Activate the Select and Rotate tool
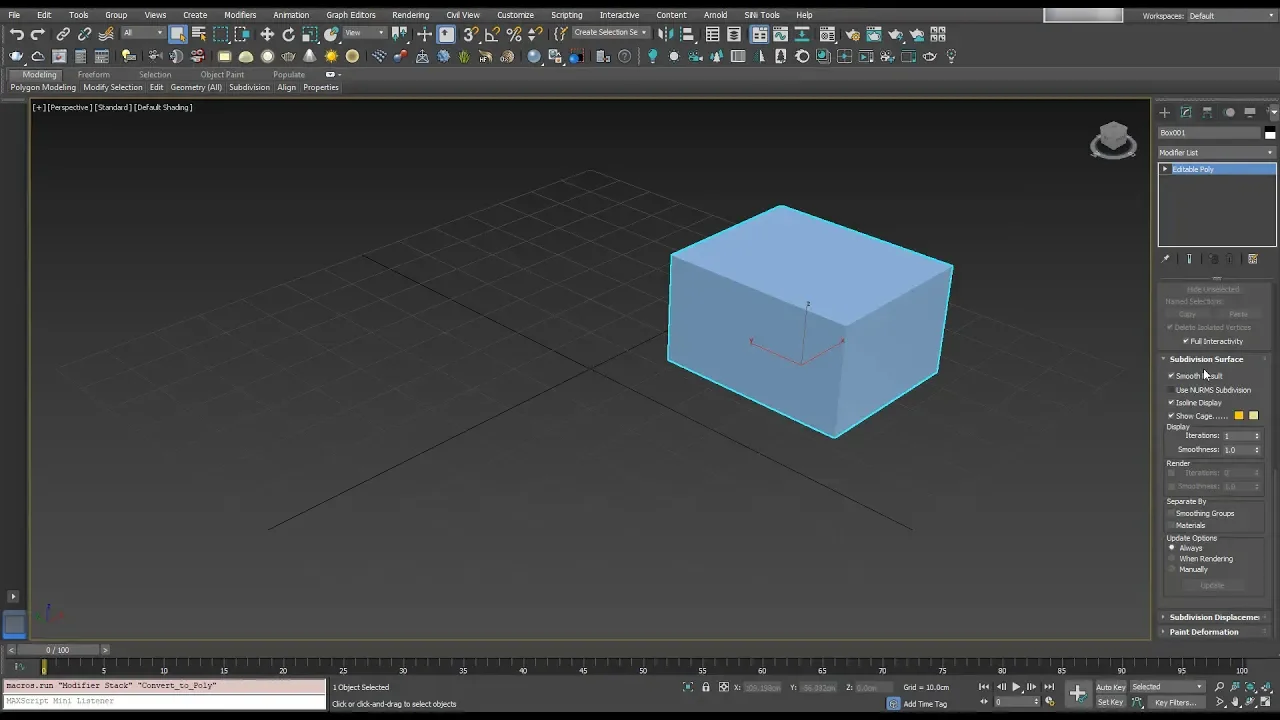This screenshot has height=720, width=1280. 289,34
